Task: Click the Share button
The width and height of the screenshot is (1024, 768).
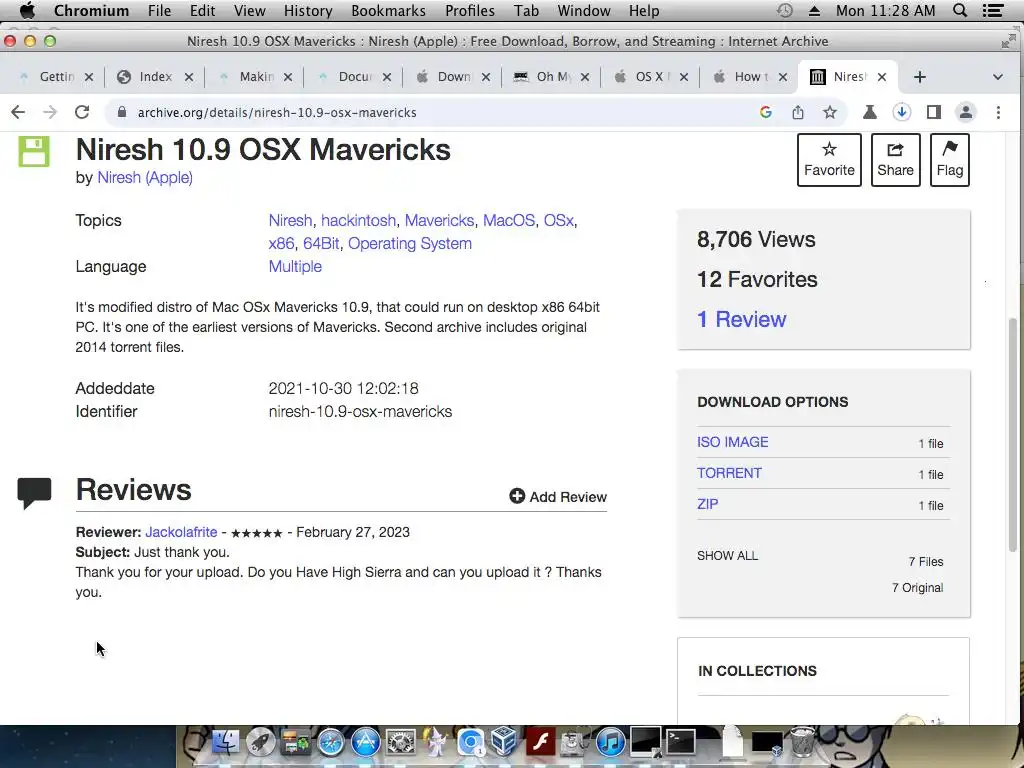Action: (895, 160)
